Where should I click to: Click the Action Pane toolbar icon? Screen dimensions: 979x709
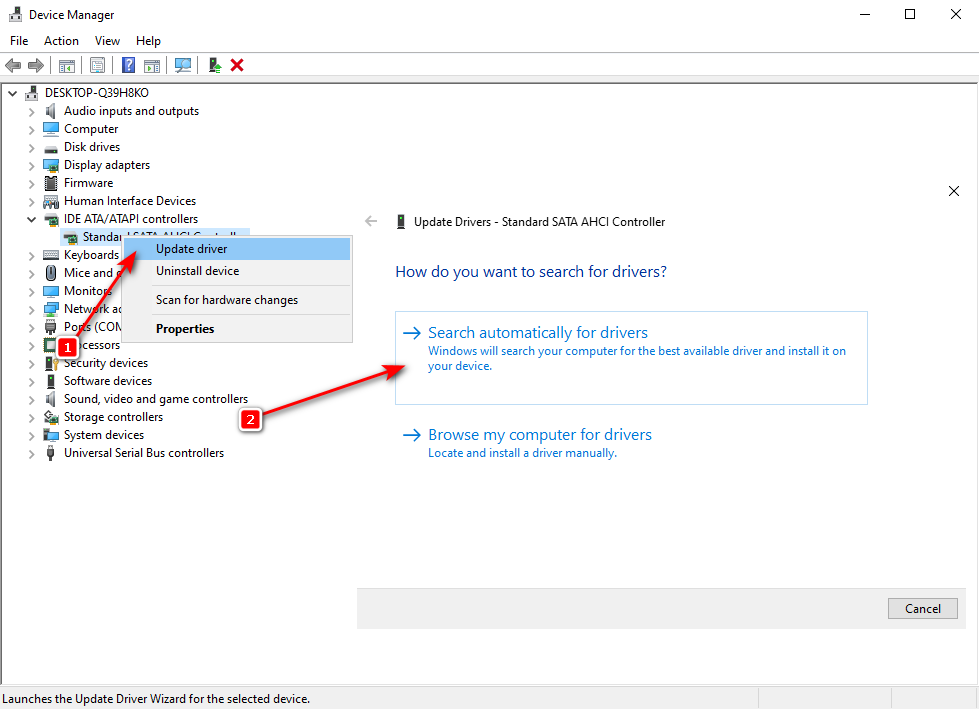point(152,65)
